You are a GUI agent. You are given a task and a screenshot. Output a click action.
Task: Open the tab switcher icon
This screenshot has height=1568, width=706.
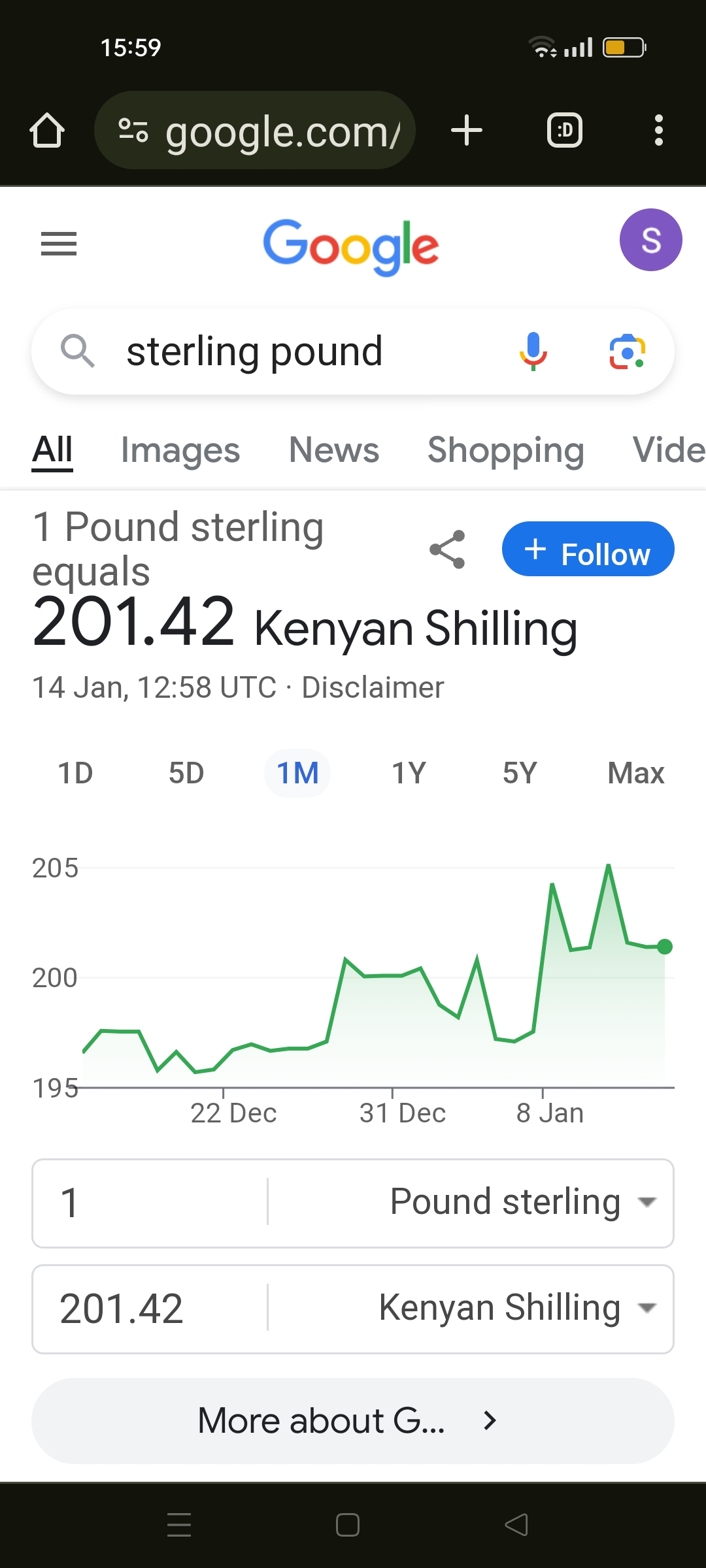[x=565, y=130]
